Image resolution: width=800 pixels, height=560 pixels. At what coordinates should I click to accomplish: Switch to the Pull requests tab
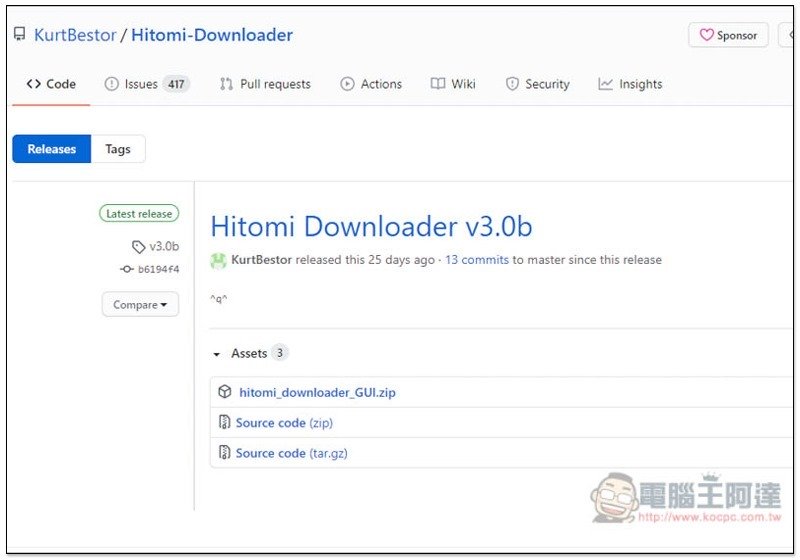(x=265, y=84)
